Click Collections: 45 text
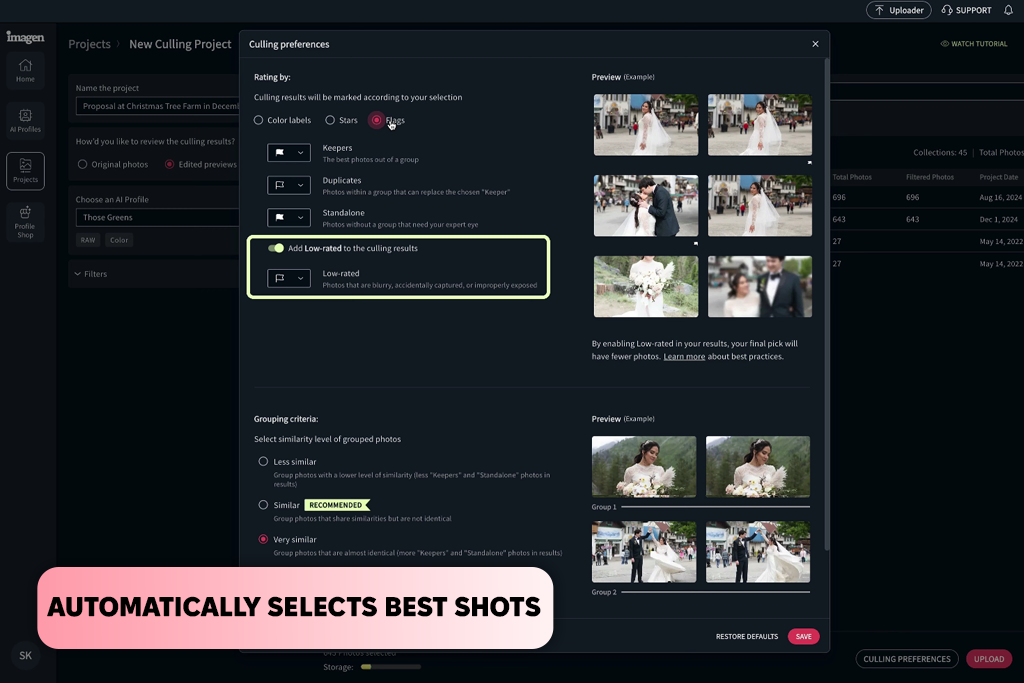Screen dimensions: 1024x683 coord(940,152)
